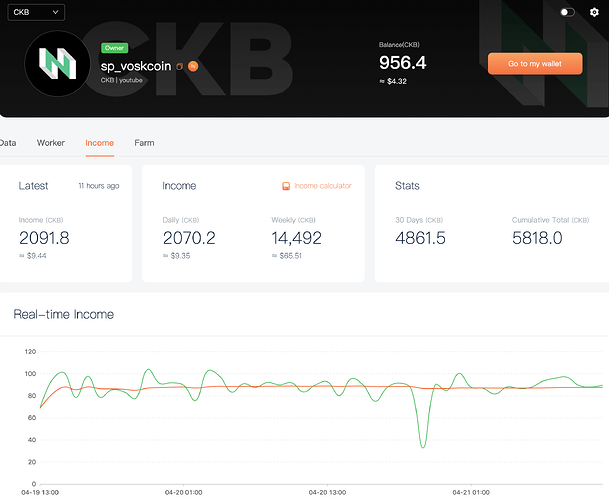The width and height of the screenshot is (609, 500).
Task: Open the CKB coin dropdown
Action: click(x=36, y=12)
